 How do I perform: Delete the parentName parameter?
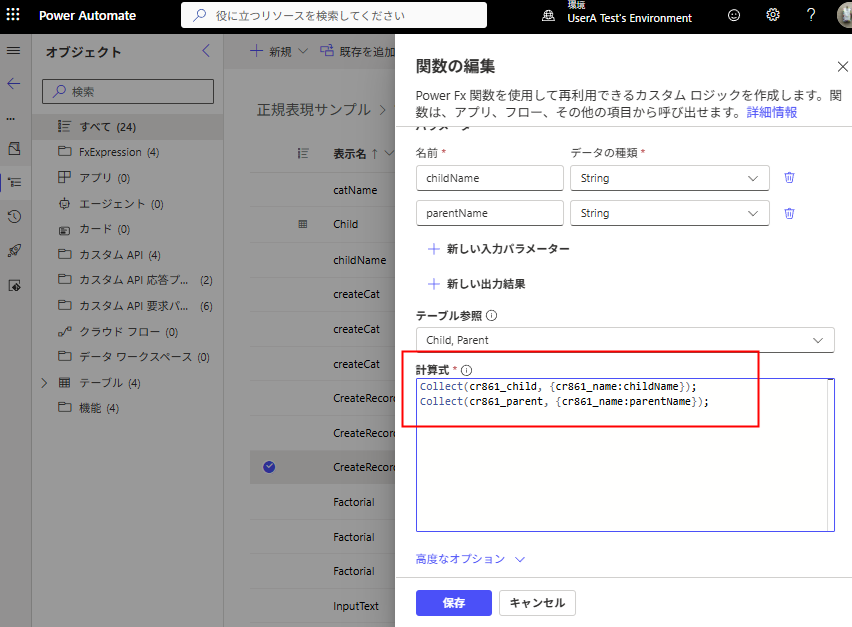tap(789, 213)
